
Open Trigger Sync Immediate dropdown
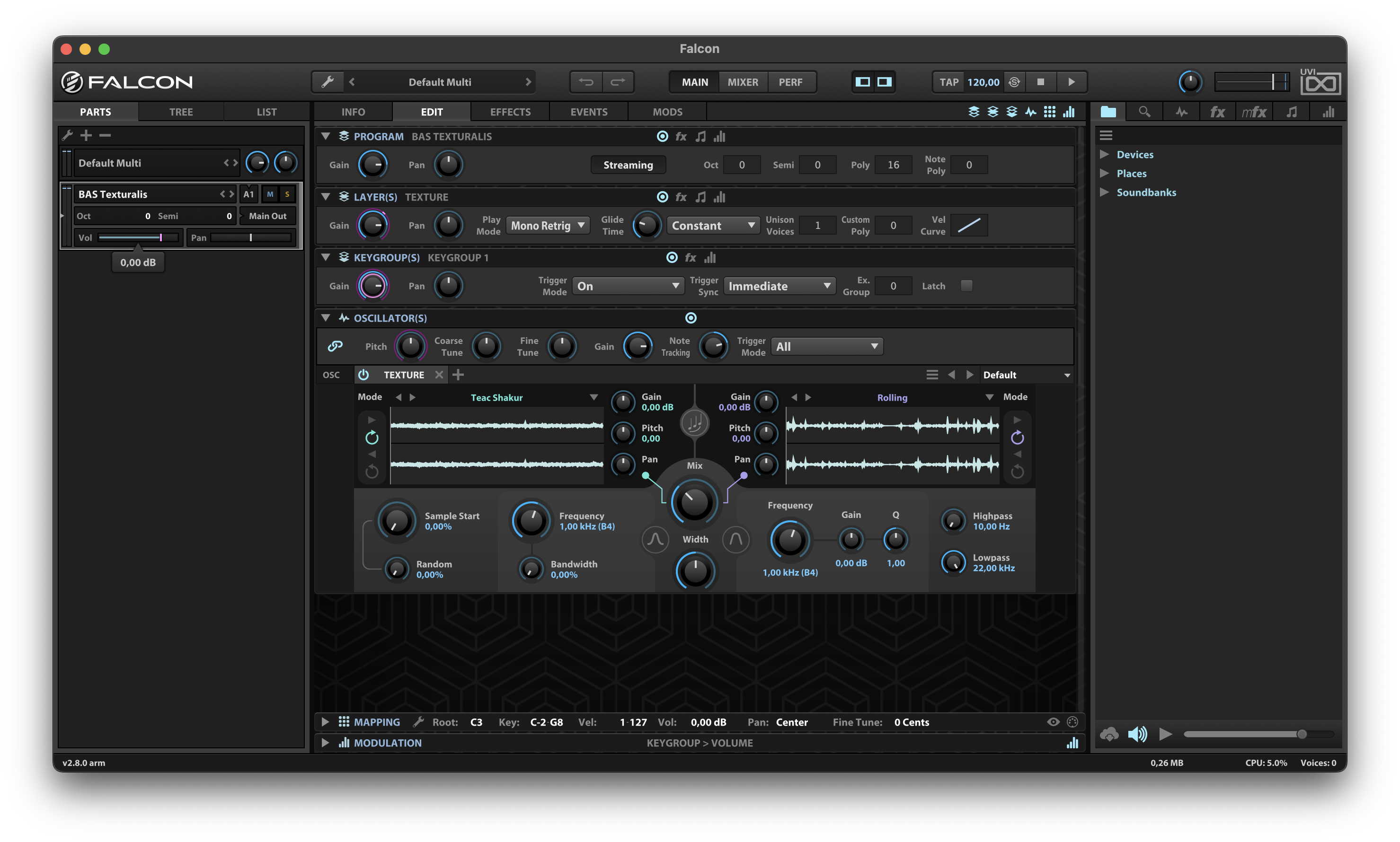click(x=780, y=286)
